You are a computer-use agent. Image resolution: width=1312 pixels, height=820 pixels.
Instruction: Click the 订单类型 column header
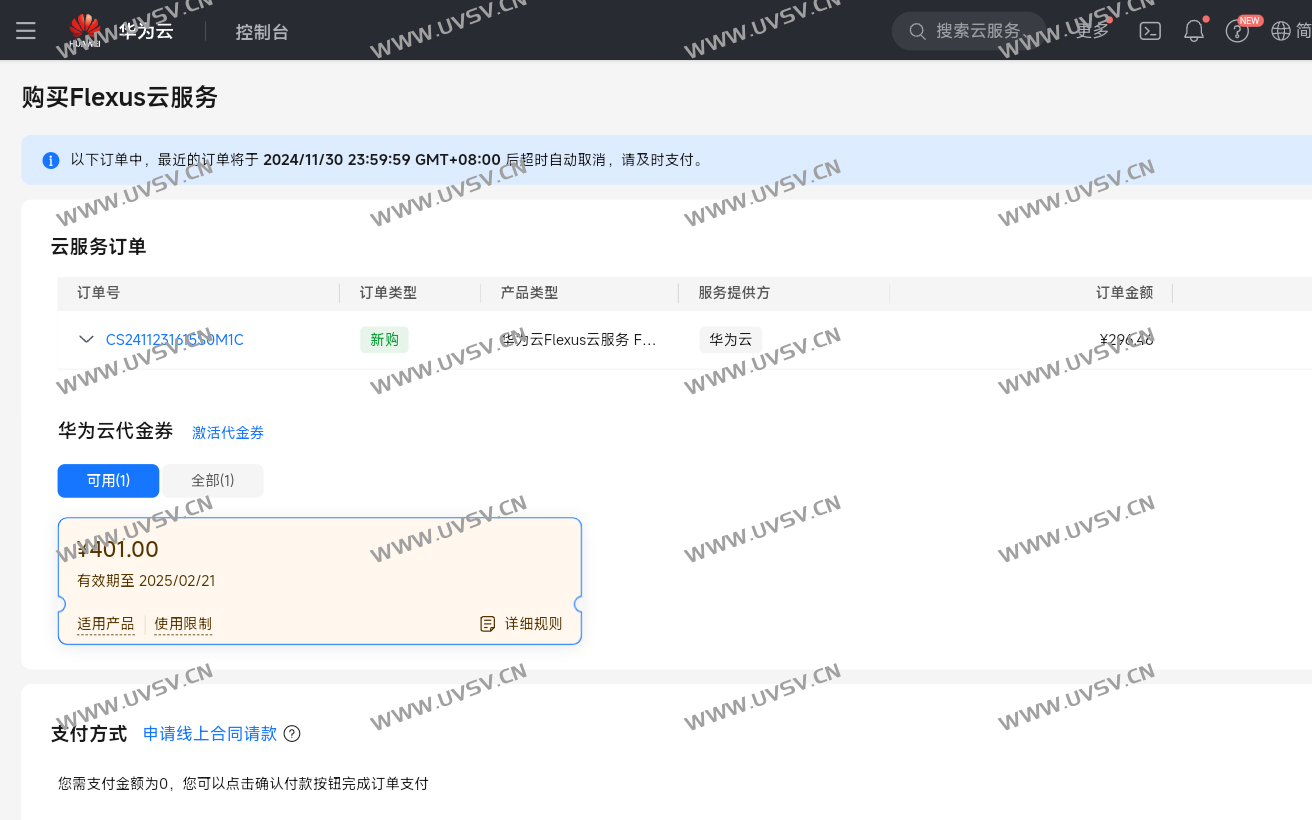point(388,293)
